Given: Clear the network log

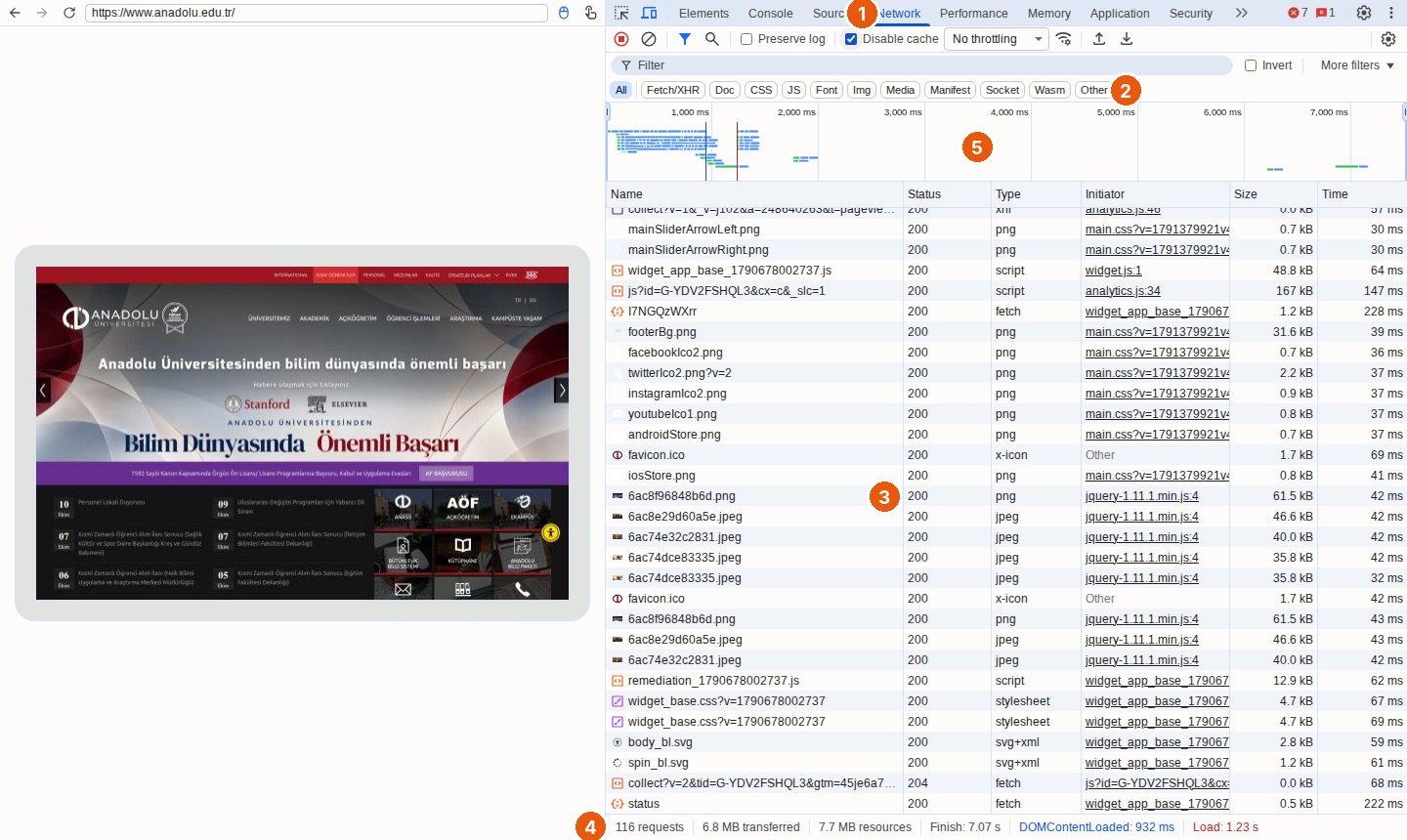Looking at the screenshot, I should (x=649, y=39).
